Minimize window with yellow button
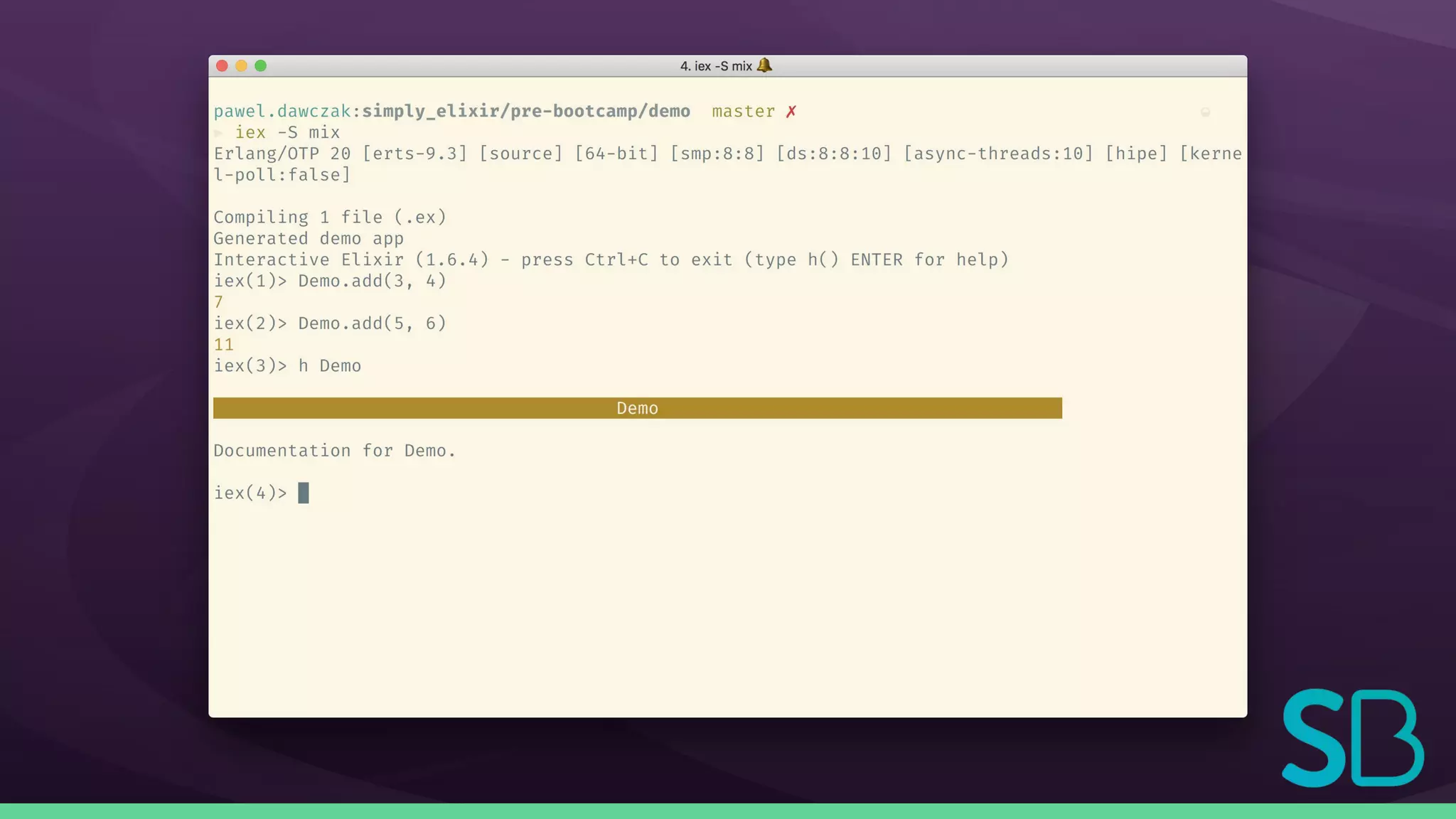This screenshot has width=1456, height=819. click(x=241, y=66)
